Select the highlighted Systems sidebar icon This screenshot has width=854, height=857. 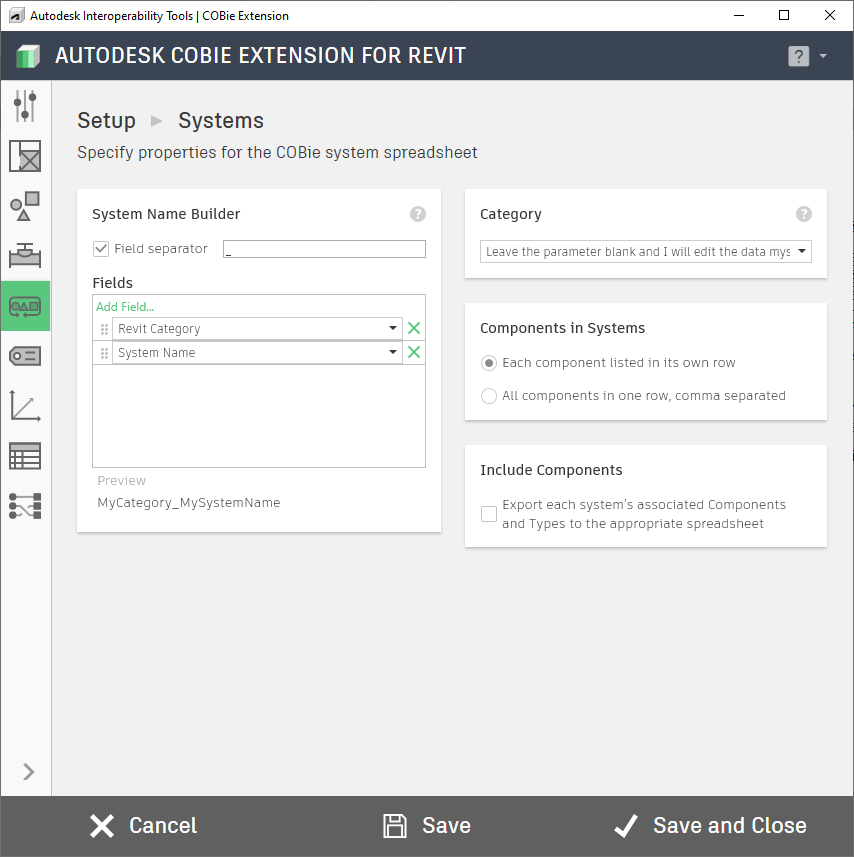(25, 306)
